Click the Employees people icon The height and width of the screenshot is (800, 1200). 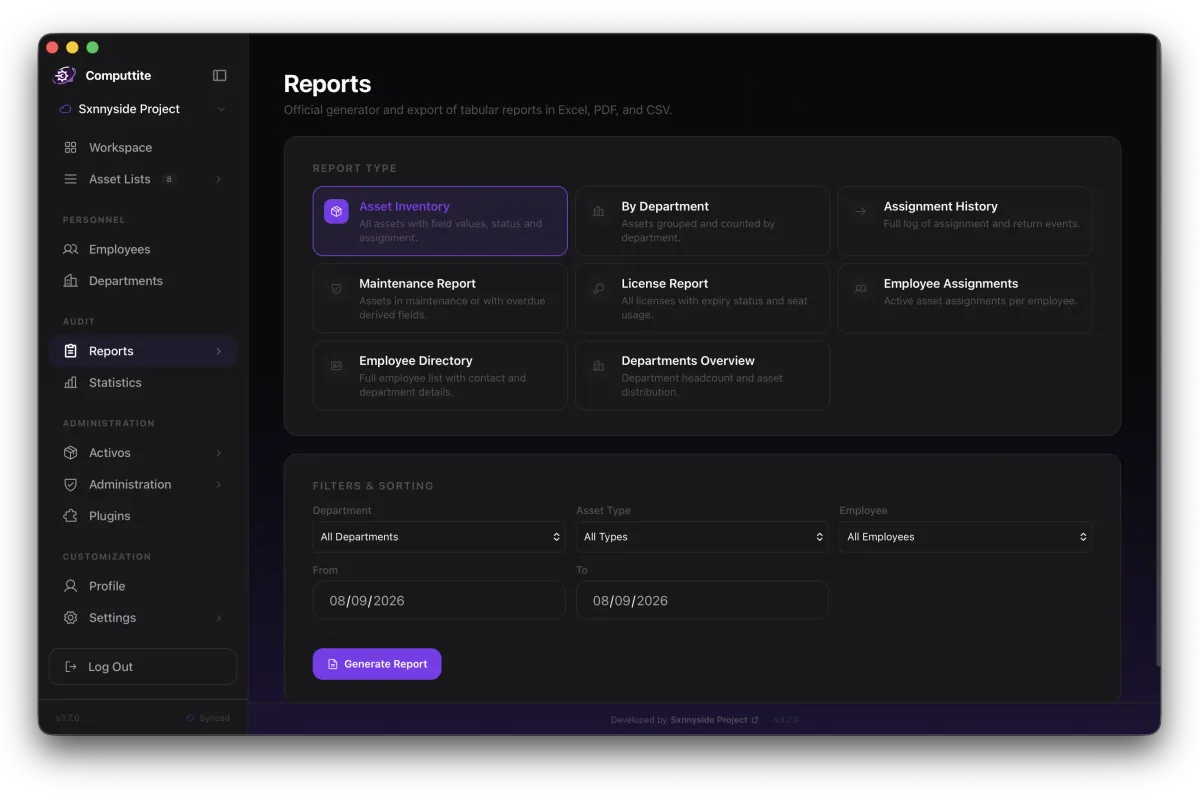[x=70, y=249]
